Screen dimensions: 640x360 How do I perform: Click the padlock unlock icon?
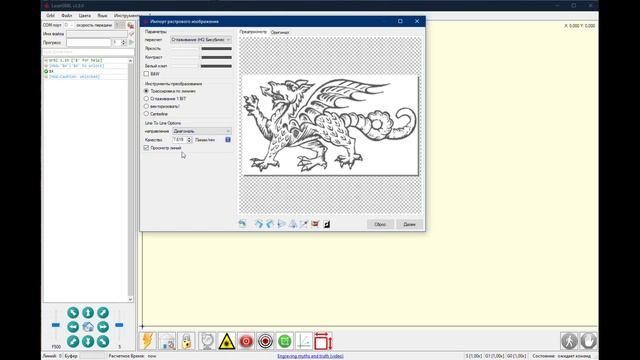[187, 341]
